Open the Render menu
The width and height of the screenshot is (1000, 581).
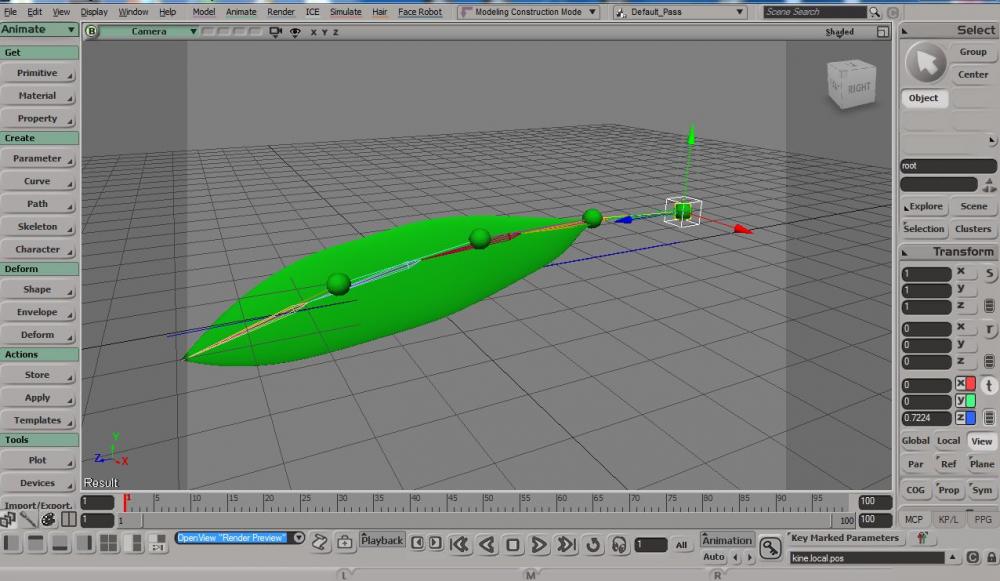(x=281, y=12)
